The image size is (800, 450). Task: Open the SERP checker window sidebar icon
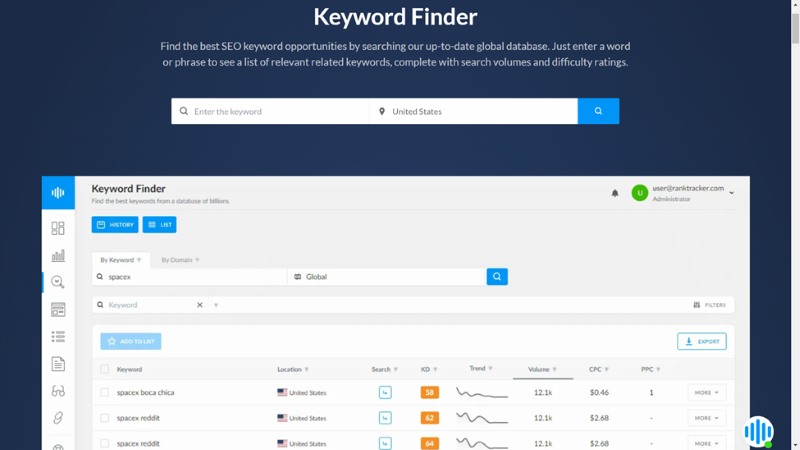(58, 309)
